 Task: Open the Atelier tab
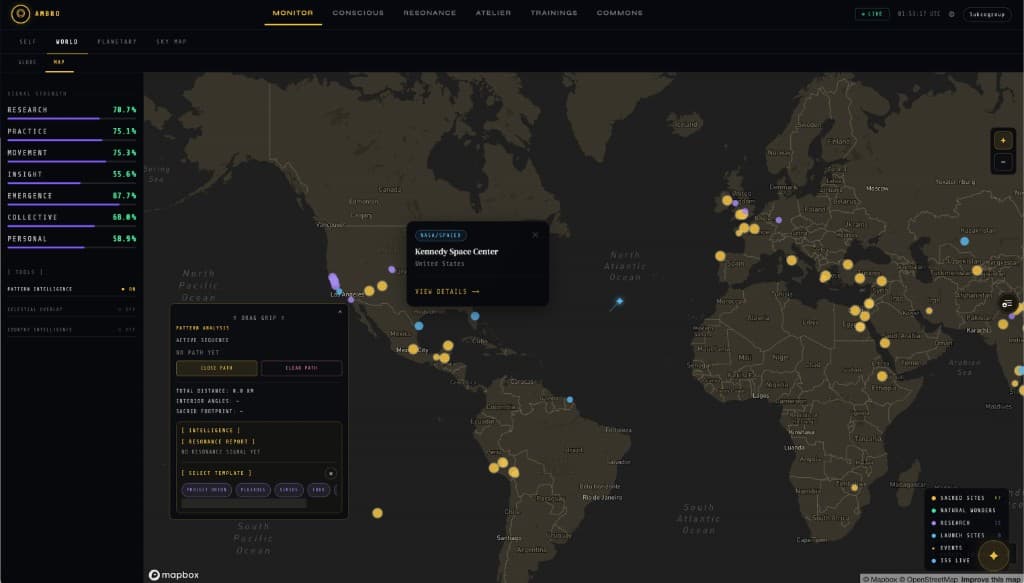493,13
